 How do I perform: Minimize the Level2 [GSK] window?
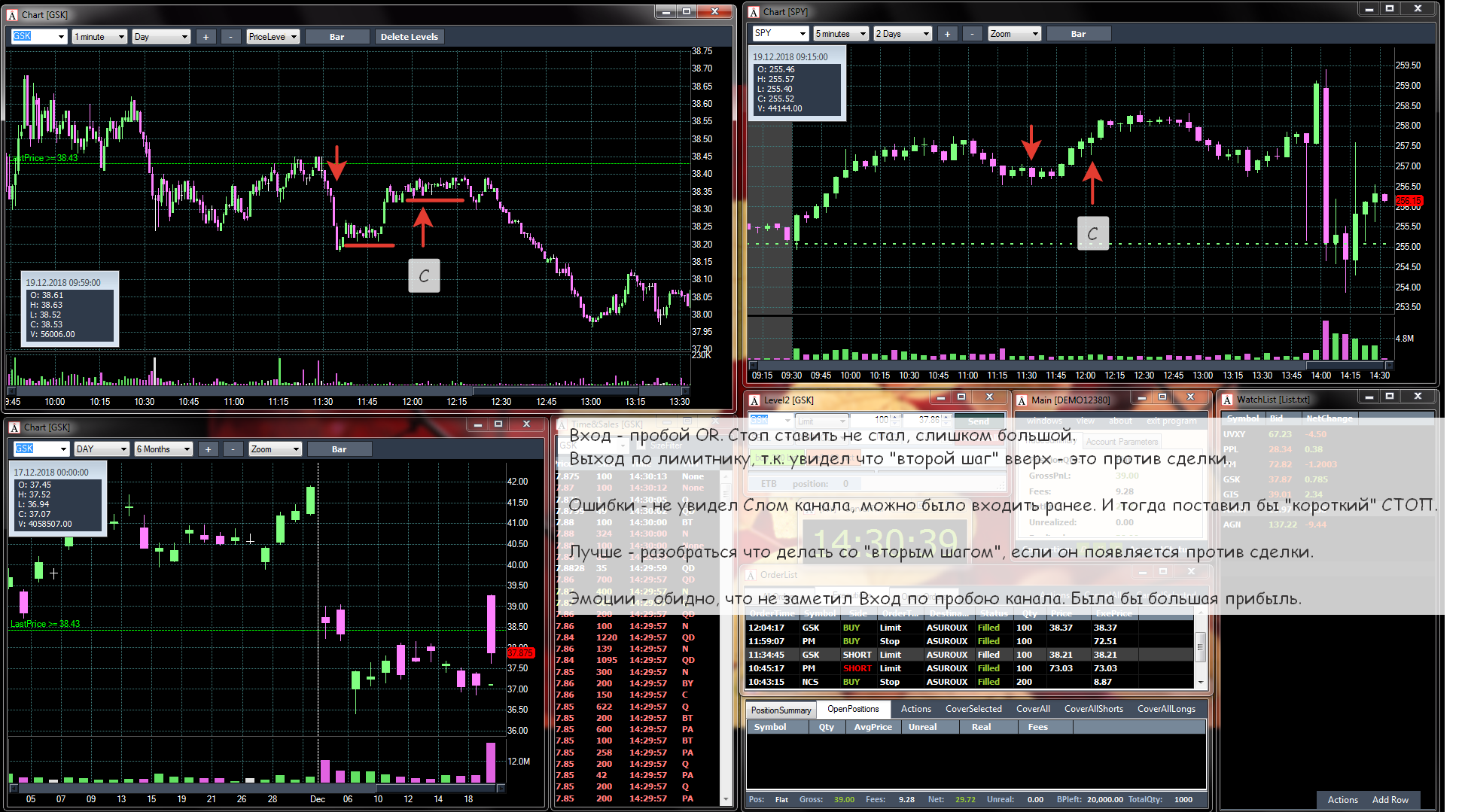(940, 397)
